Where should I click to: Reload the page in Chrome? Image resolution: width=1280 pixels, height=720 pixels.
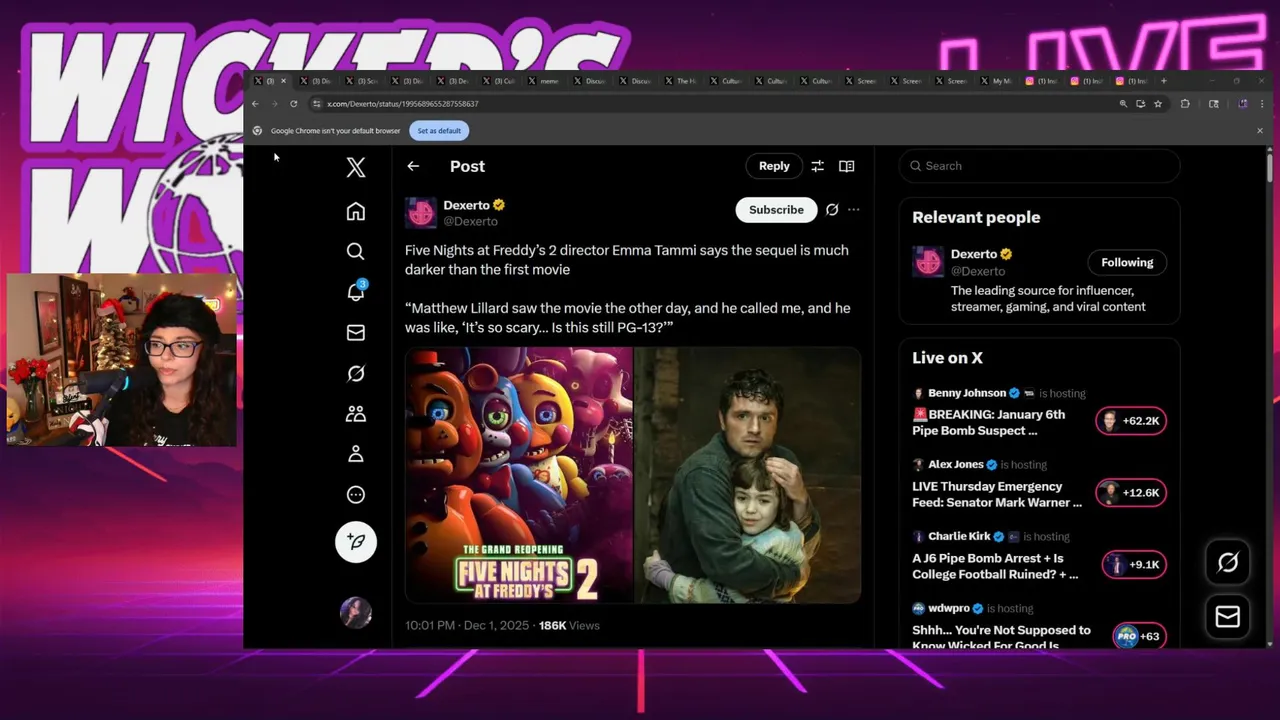tap(293, 104)
